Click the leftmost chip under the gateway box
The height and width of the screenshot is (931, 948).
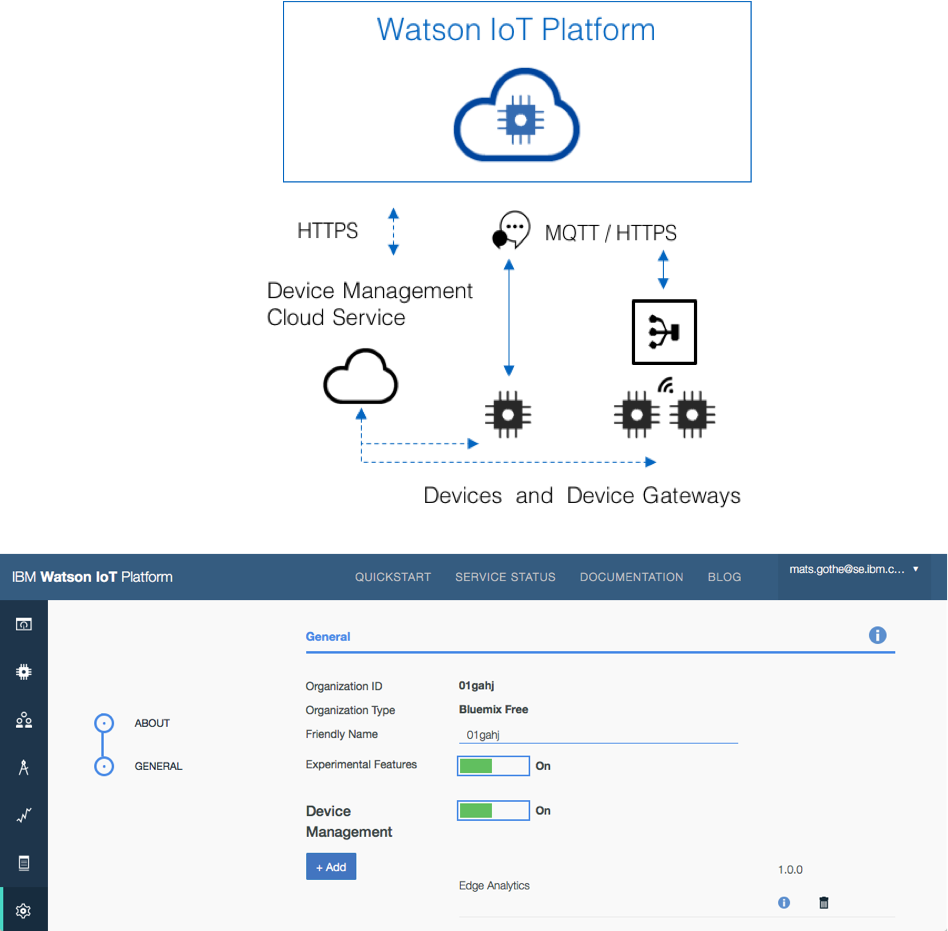point(637,415)
